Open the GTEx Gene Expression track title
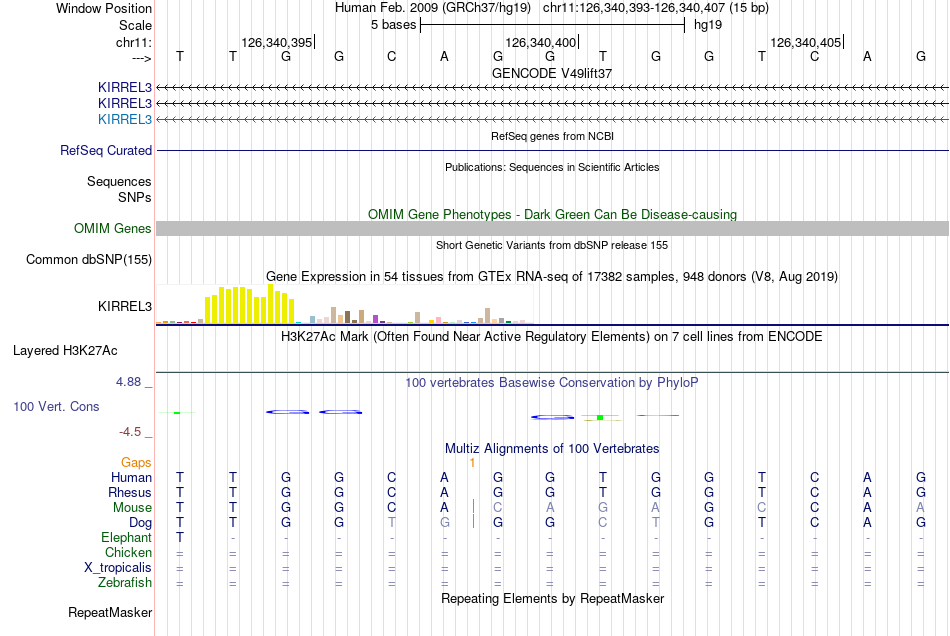950x636 pixels. pos(552,277)
